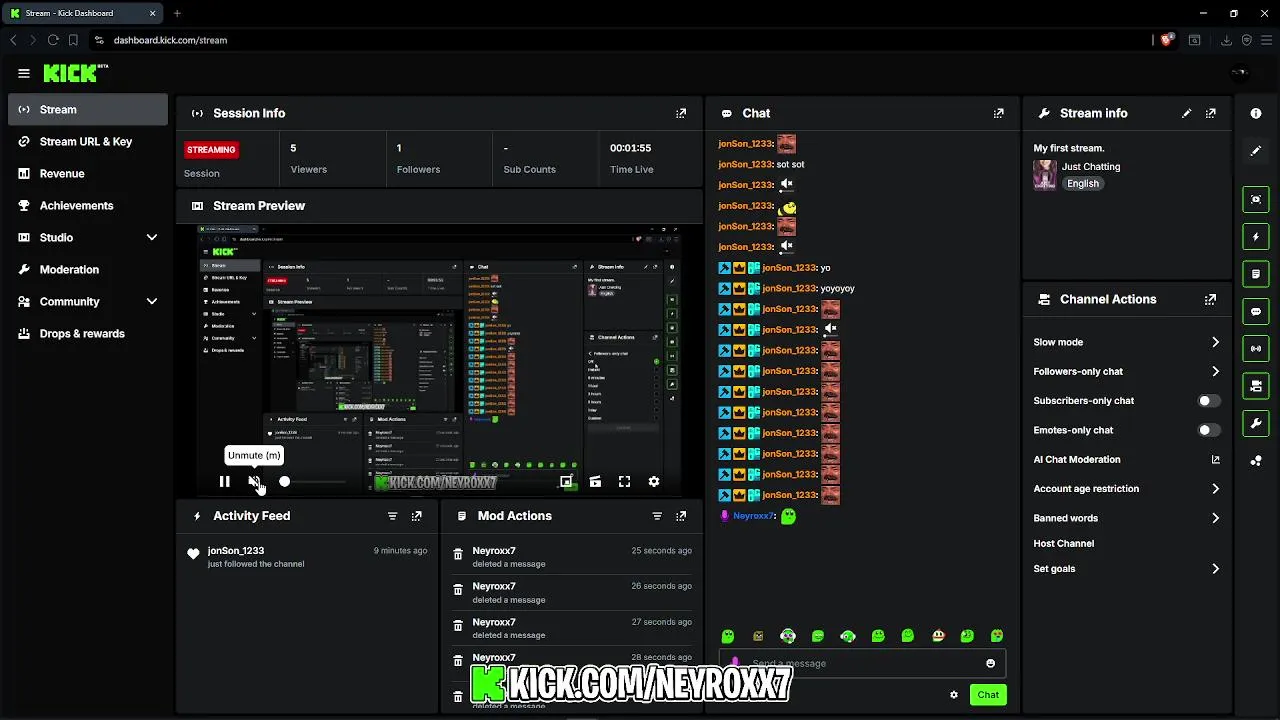Toggle the stream preview widget in right sidebar
Screen dimensions: 1280x720
click(1256, 199)
